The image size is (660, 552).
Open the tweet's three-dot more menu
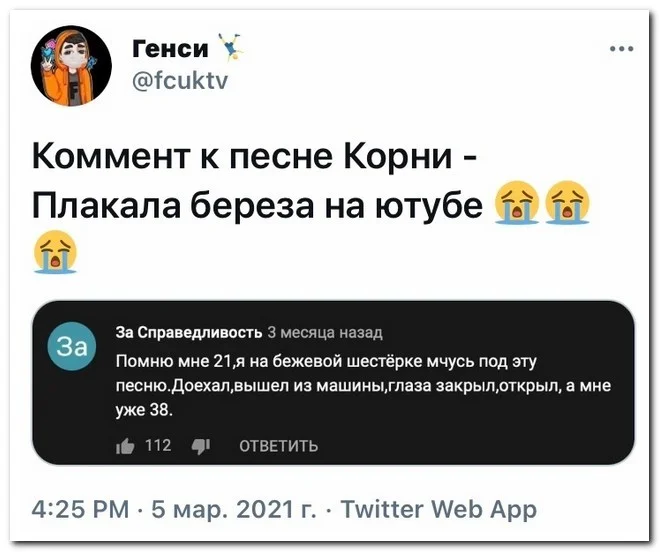tap(621, 49)
